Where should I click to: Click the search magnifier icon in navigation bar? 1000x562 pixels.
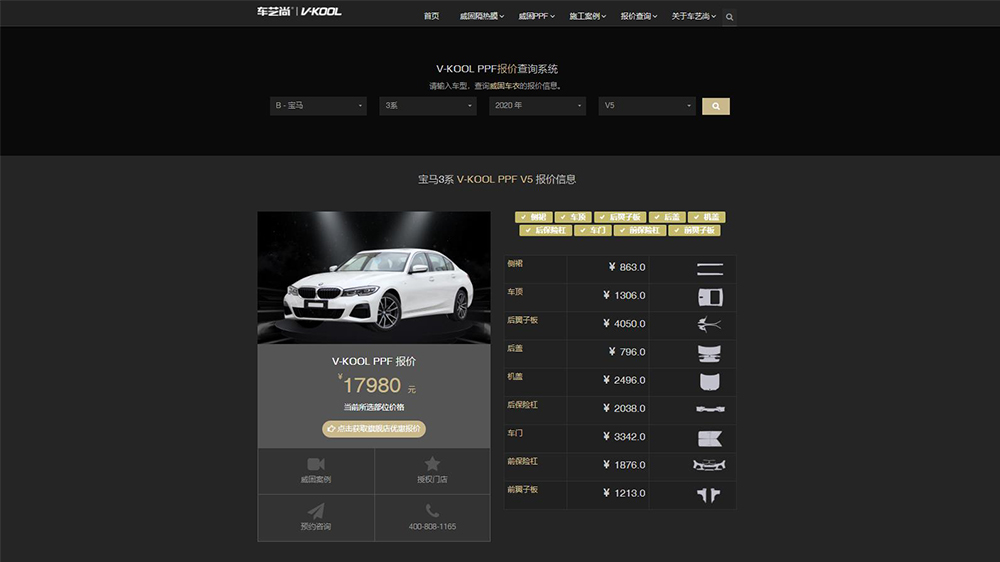pos(729,17)
